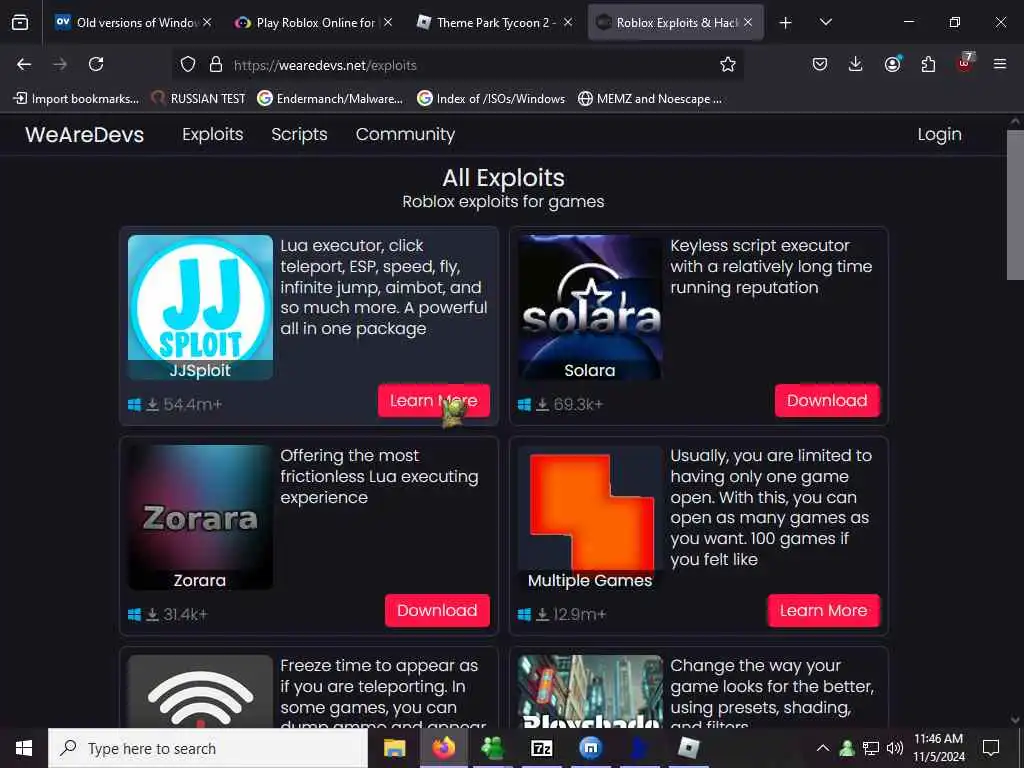Open the tracking protection shield icon
The height and width of the screenshot is (768, 1024).
pos(188,64)
